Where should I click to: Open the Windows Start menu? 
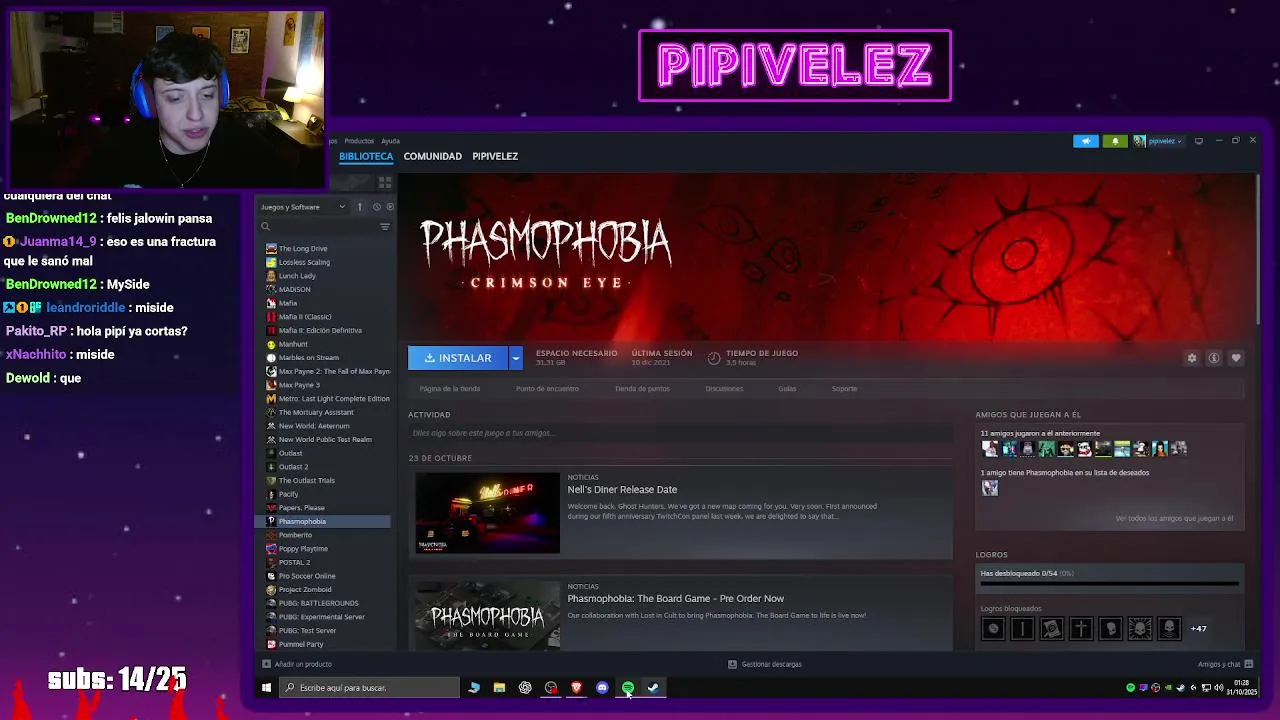[266, 688]
